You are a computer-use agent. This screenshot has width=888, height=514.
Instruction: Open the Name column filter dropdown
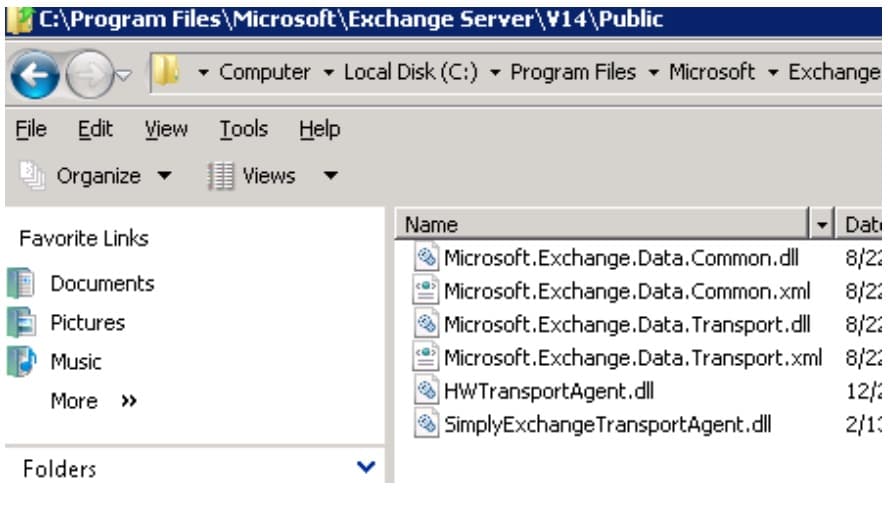coord(823,225)
